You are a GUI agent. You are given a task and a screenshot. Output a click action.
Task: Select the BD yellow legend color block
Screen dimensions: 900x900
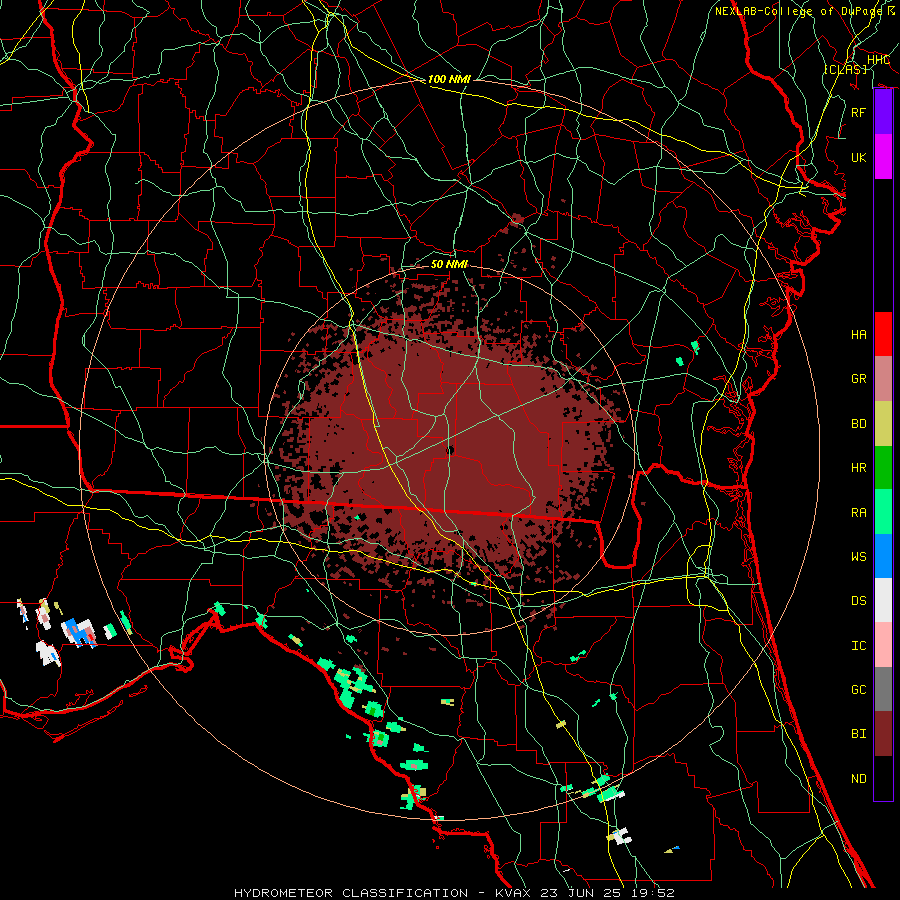(x=883, y=424)
